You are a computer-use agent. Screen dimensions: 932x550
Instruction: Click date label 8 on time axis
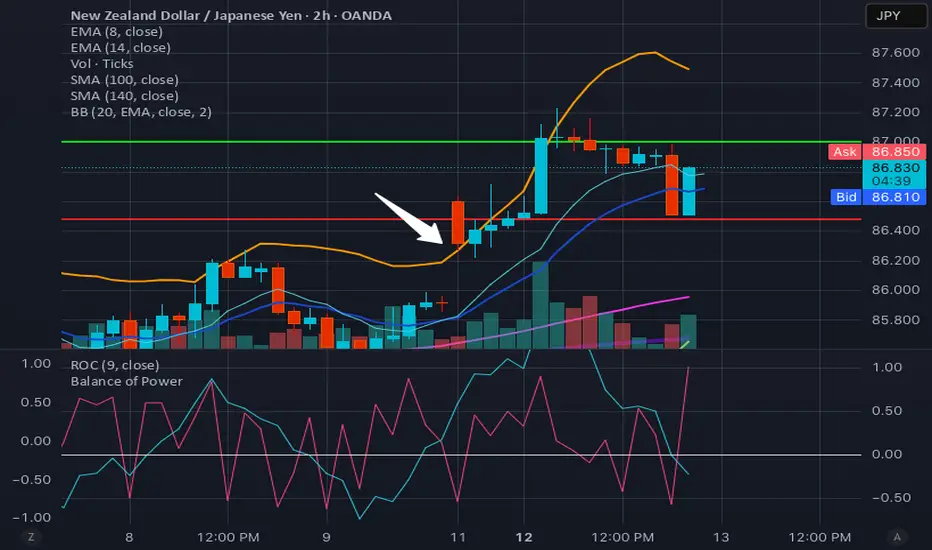(129, 538)
